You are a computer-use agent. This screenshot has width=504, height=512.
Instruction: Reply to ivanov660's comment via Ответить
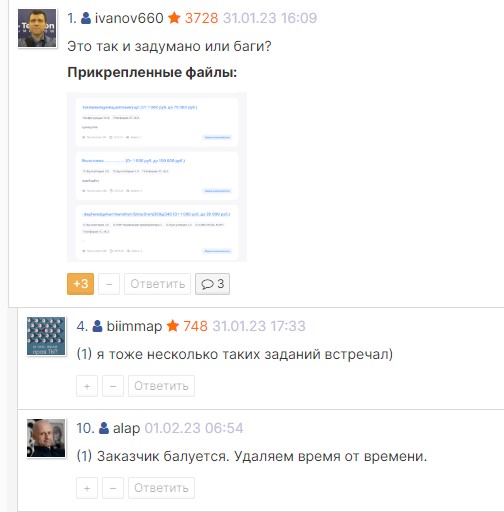point(157,284)
